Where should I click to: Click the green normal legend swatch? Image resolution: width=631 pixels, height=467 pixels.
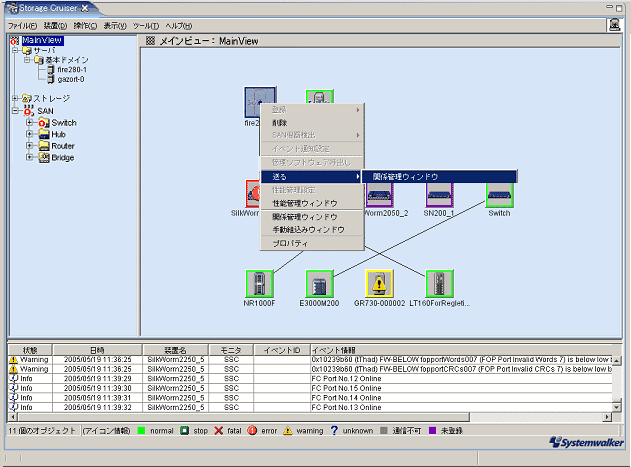[141, 431]
